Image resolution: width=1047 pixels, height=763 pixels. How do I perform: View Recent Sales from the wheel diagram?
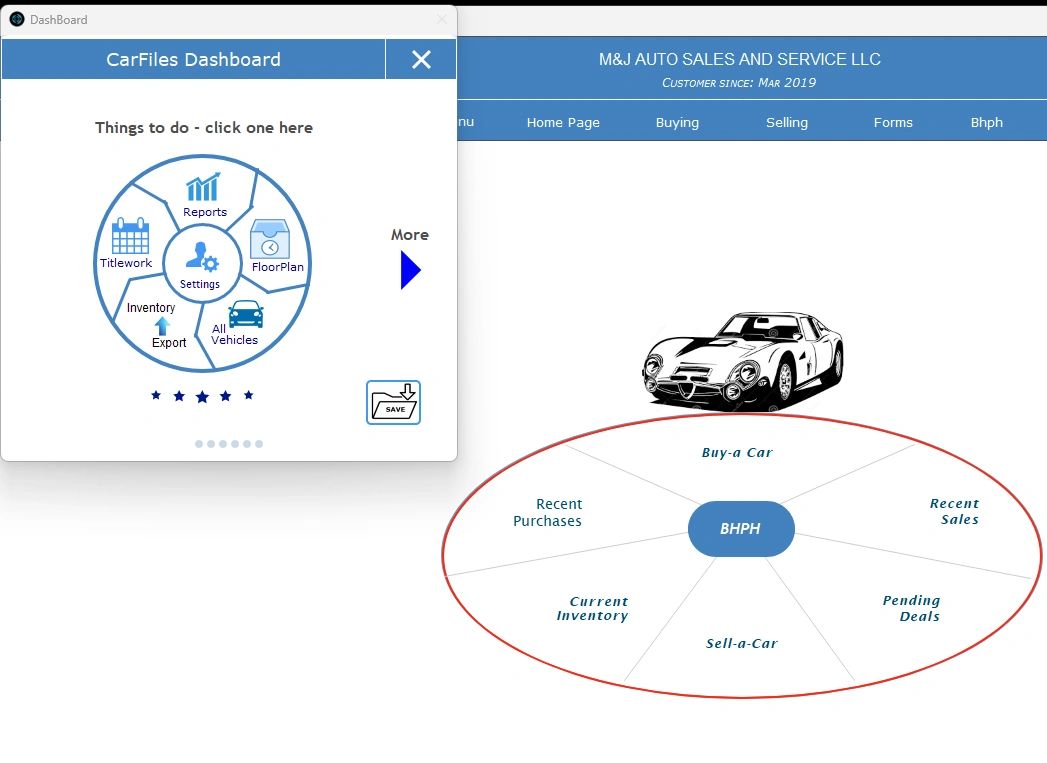point(955,511)
